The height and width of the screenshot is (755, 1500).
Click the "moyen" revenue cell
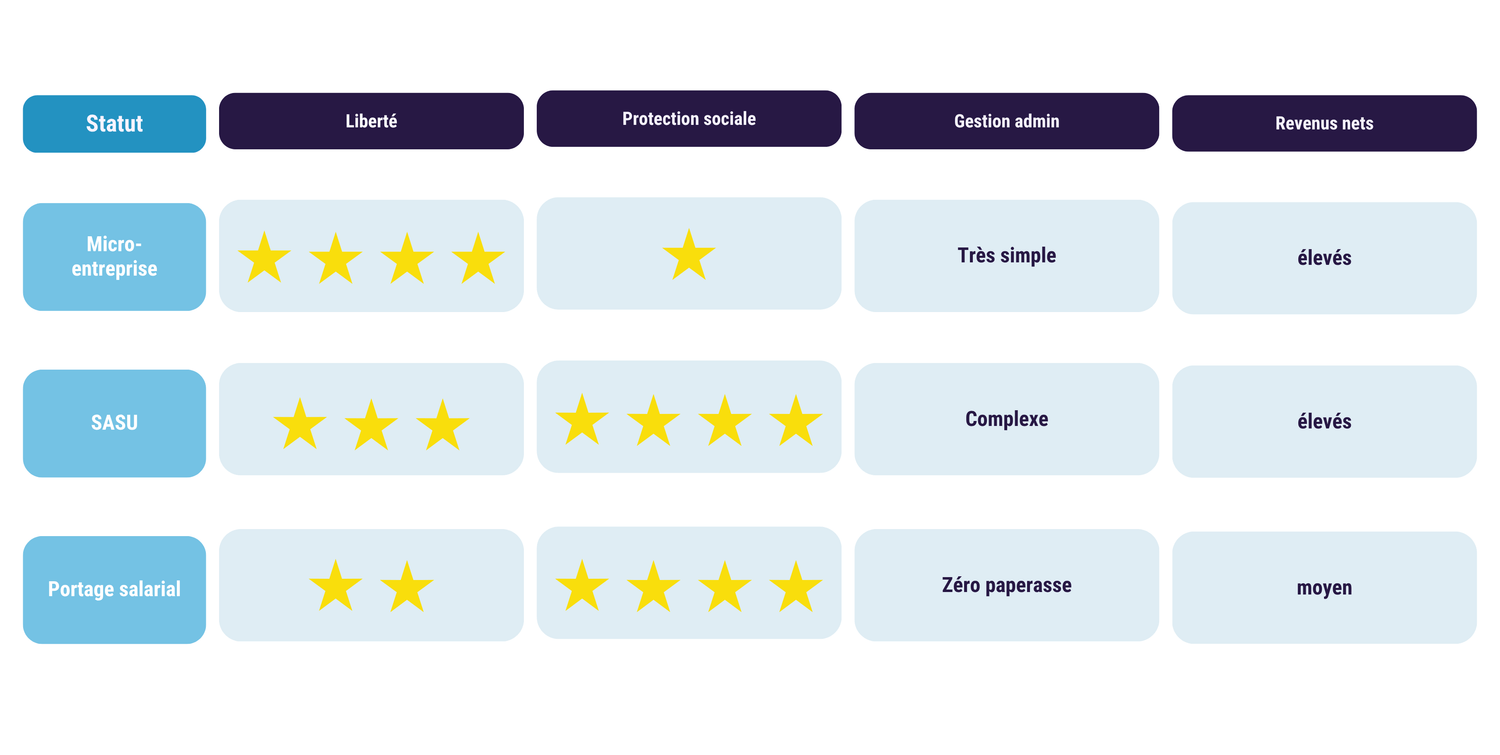click(1324, 588)
